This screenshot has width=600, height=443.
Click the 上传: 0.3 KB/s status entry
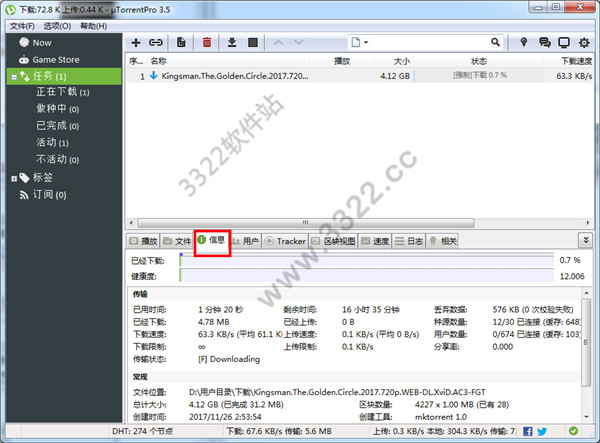pos(444,431)
